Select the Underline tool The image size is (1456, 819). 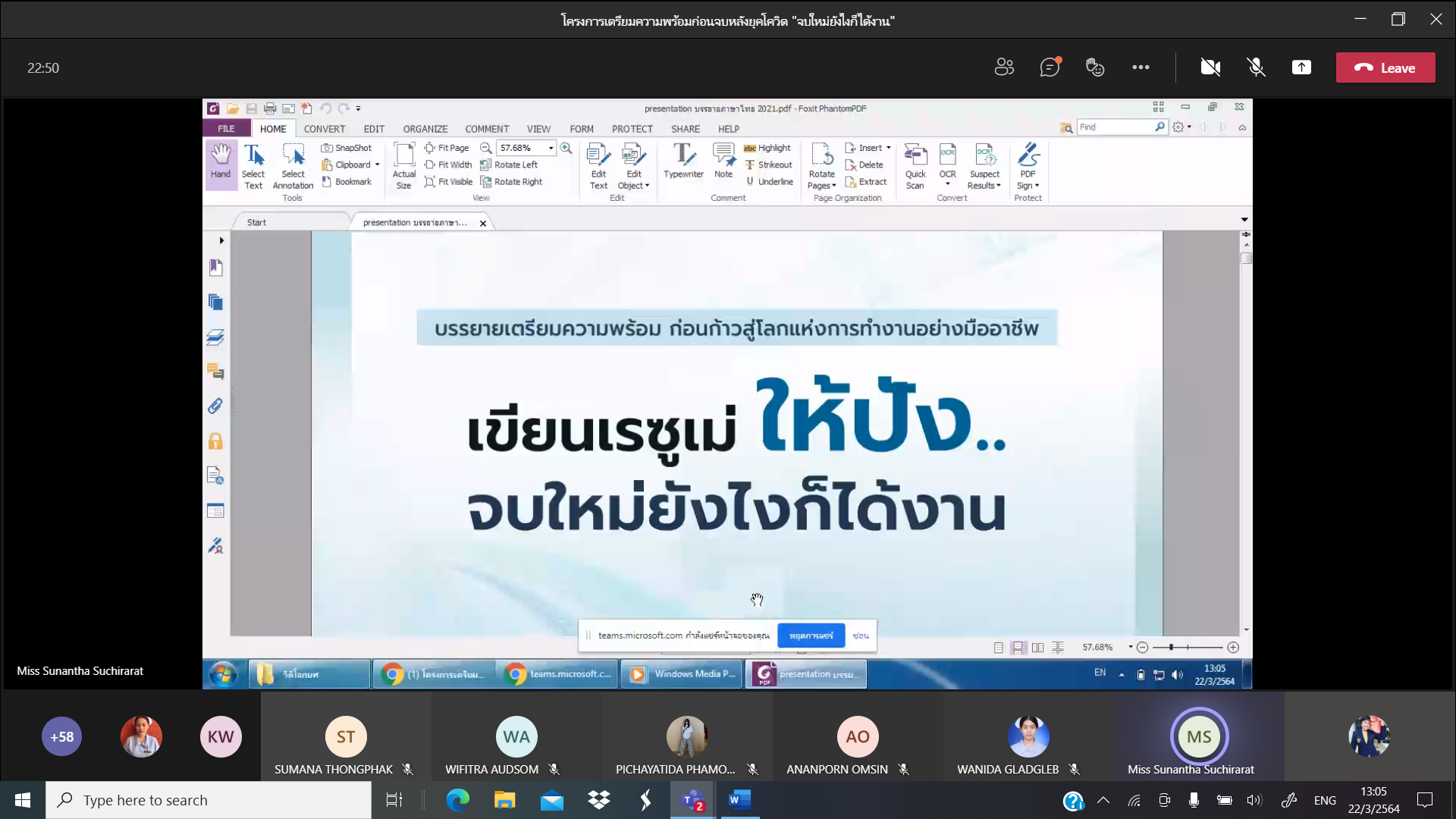pyautogui.click(x=769, y=182)
